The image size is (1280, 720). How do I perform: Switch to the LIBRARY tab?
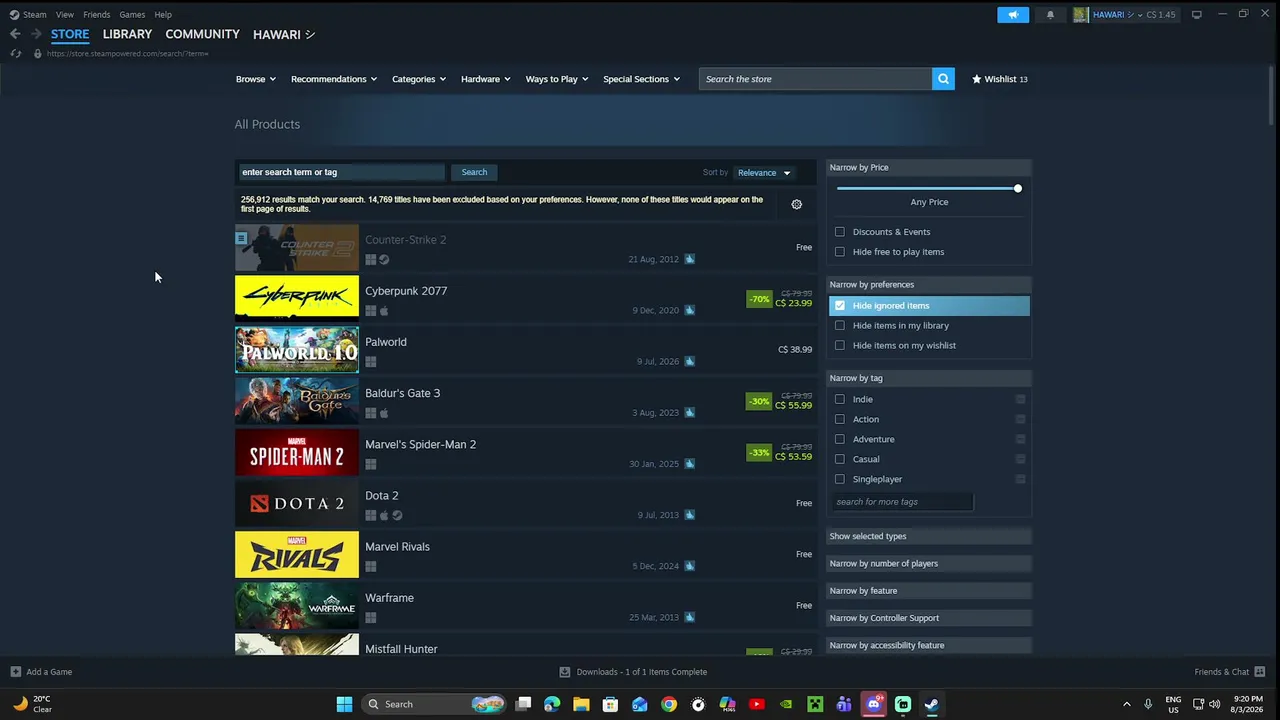coord(127,34)
